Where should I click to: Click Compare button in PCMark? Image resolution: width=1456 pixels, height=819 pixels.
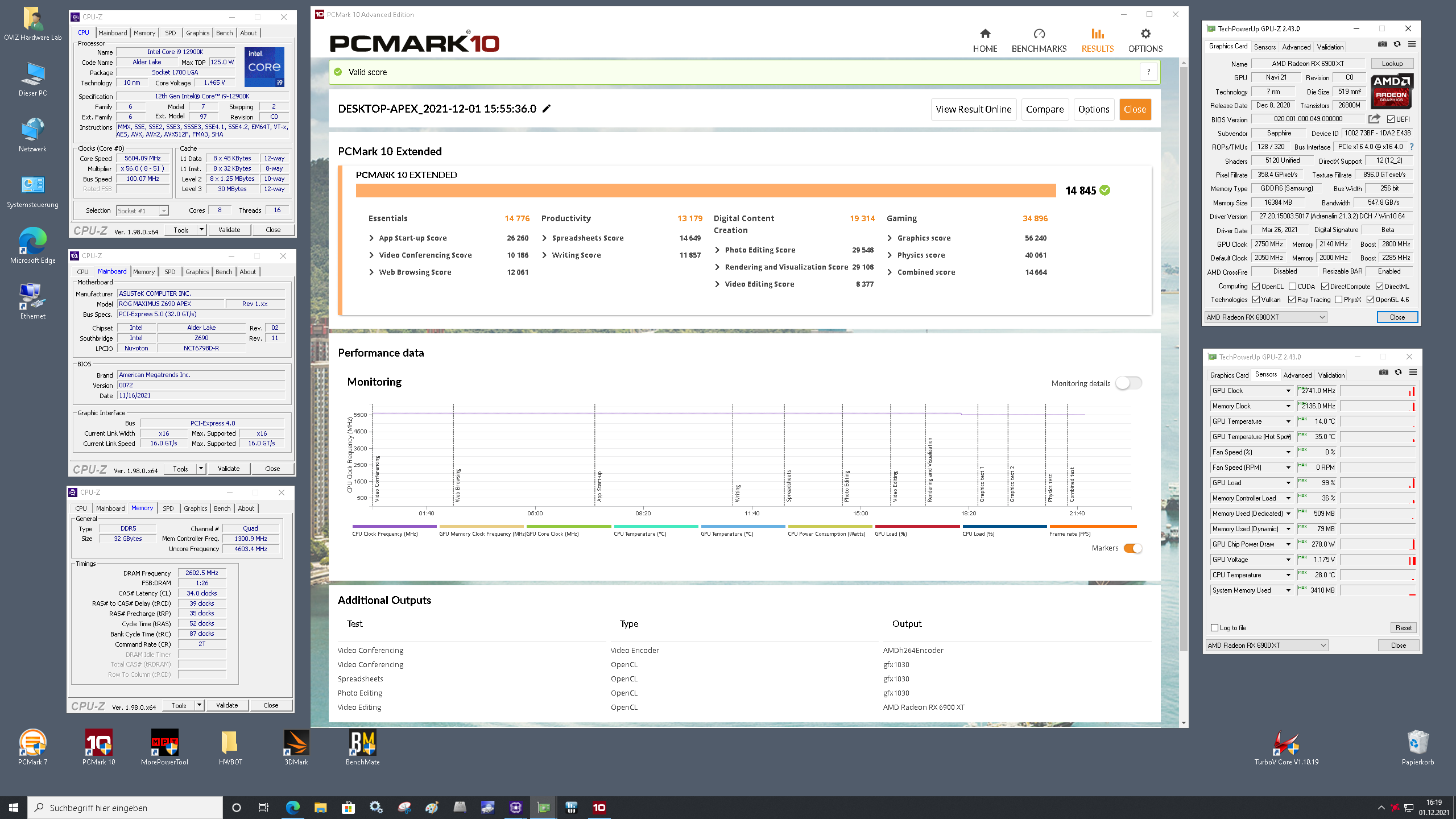(1045, 109)
